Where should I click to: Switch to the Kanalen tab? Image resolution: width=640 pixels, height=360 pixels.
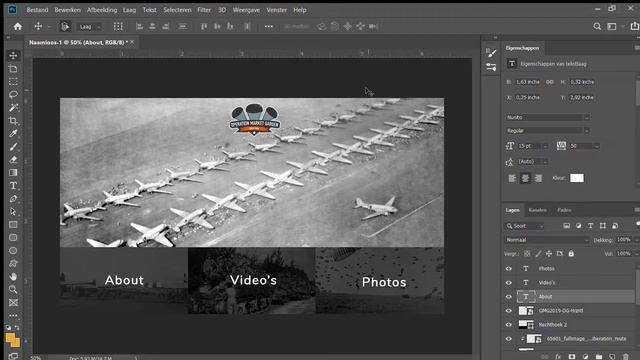pos(538,210)
